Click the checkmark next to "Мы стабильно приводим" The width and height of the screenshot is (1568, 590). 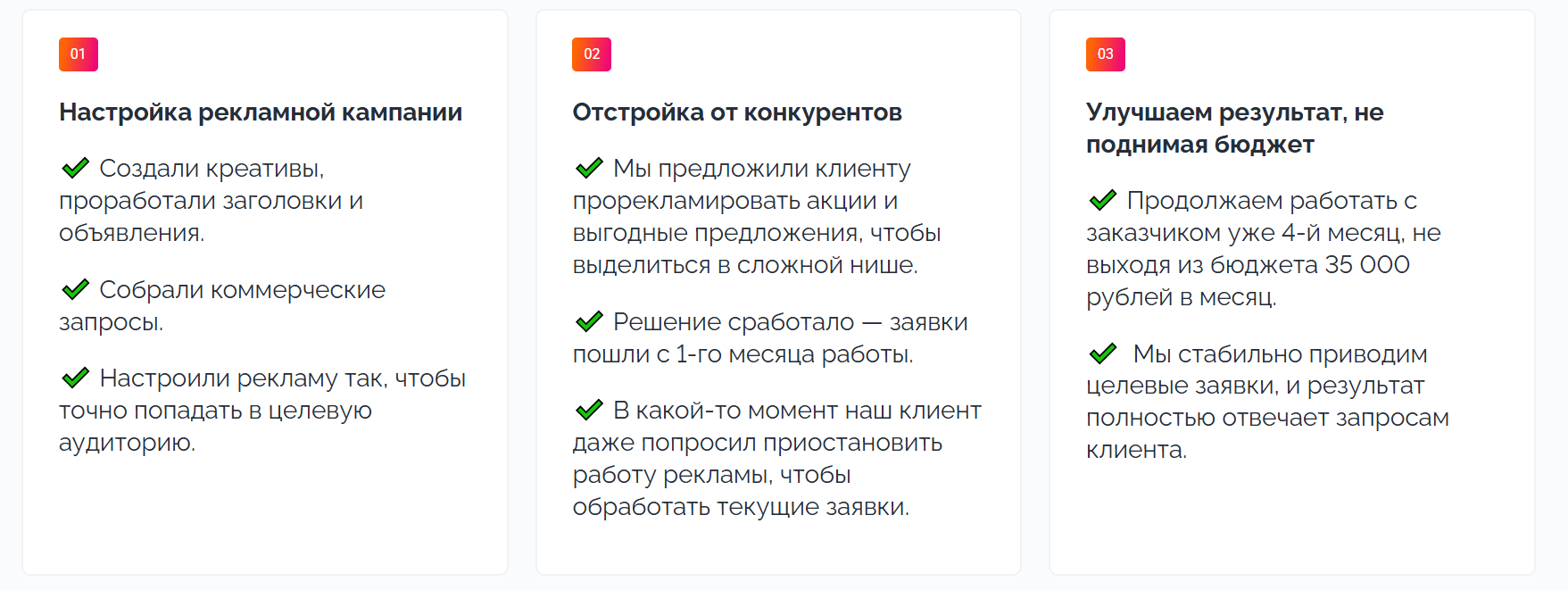pyautogui.click(x=1103, y=353)
